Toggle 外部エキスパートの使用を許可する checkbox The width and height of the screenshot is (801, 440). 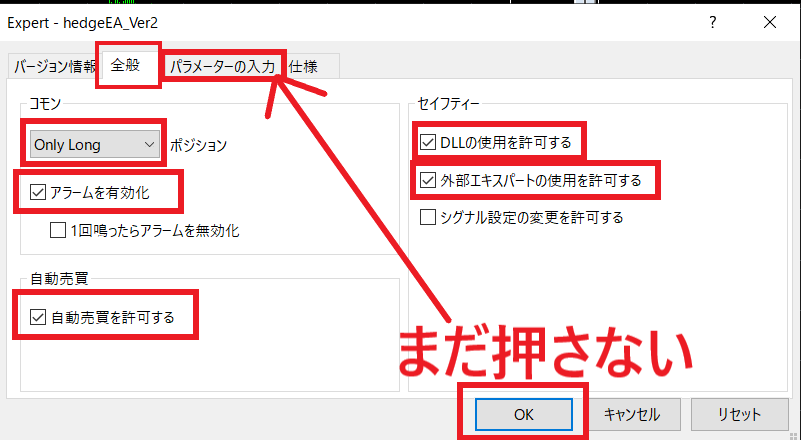(427, 180)
